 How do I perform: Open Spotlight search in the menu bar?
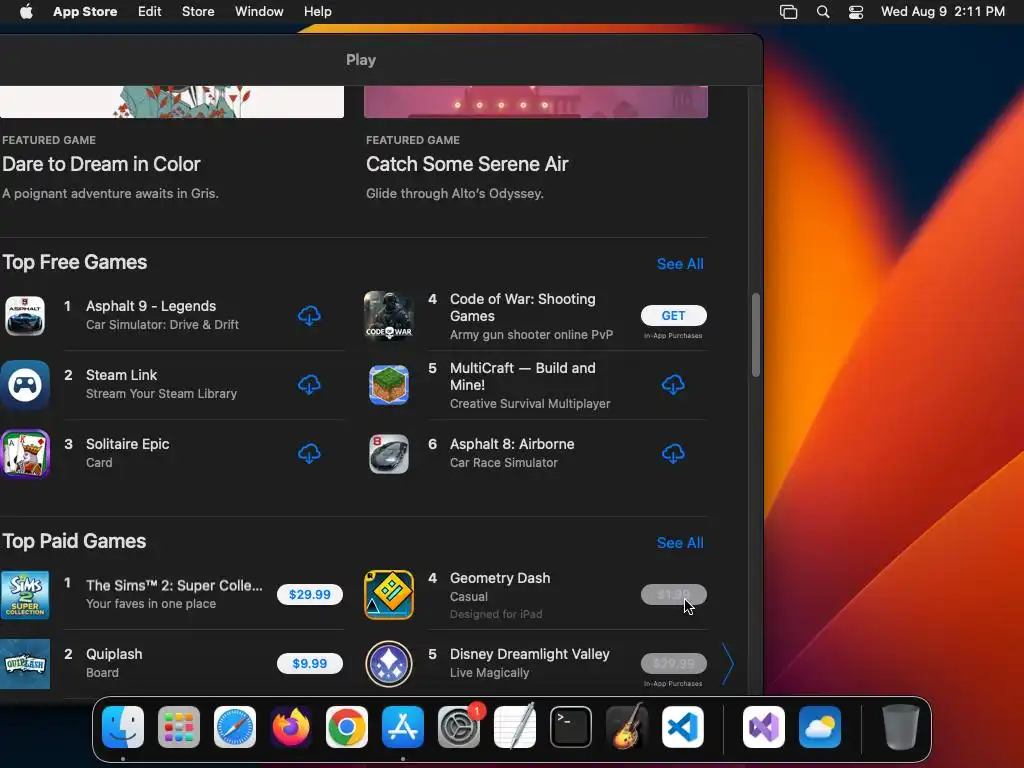[x=823, y=12]
